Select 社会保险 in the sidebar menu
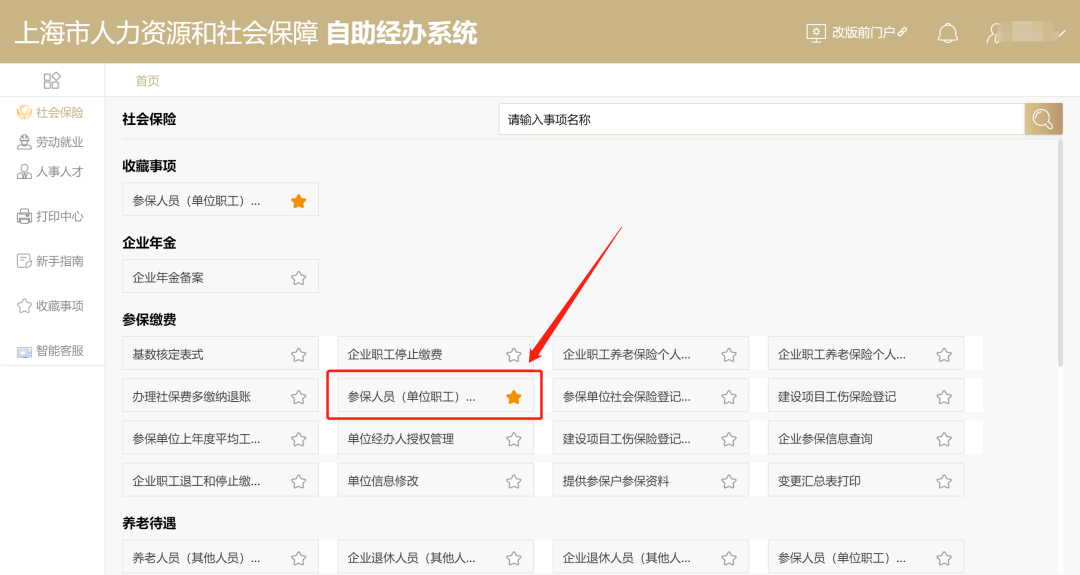This screenshot has width=1080, height=575. point(50,112)
